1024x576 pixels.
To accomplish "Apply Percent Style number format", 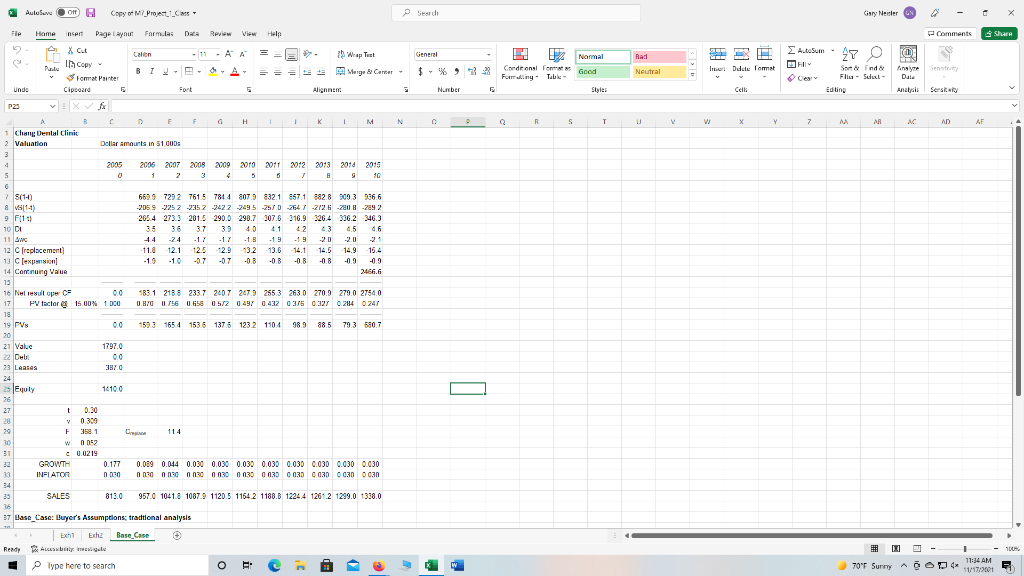I will [x=442, y=72].
